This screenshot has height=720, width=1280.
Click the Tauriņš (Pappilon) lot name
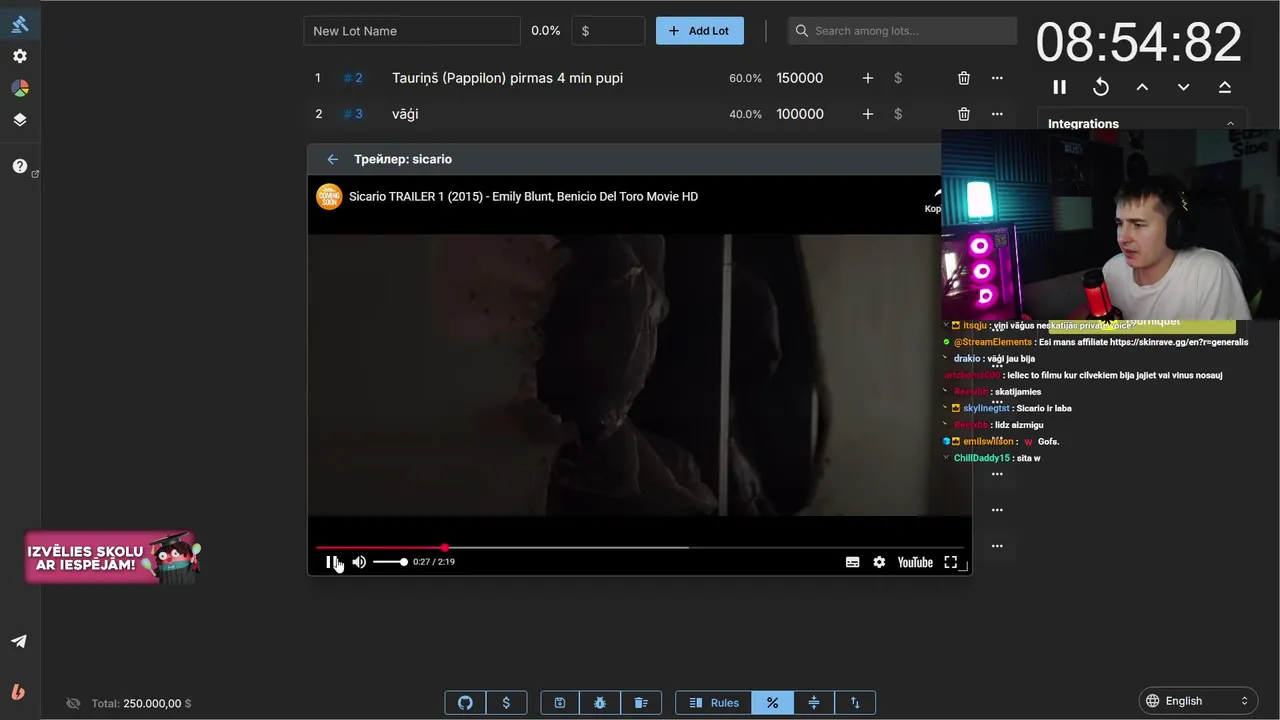pos(507,78)
